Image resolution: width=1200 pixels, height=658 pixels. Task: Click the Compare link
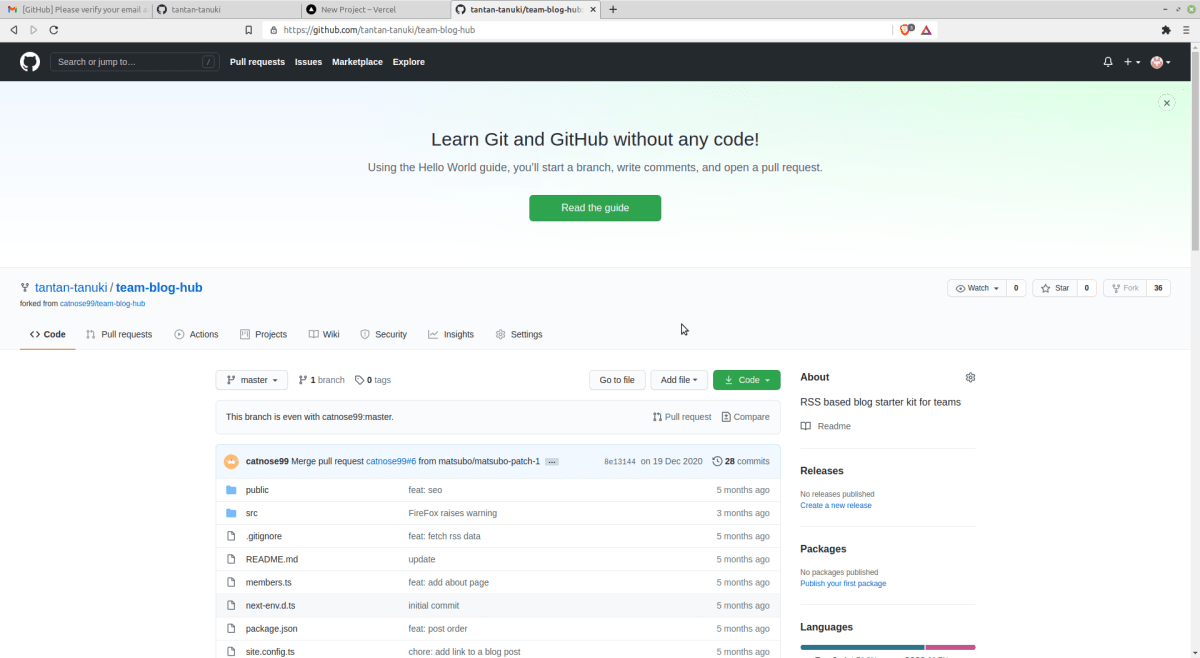(745, 417)
